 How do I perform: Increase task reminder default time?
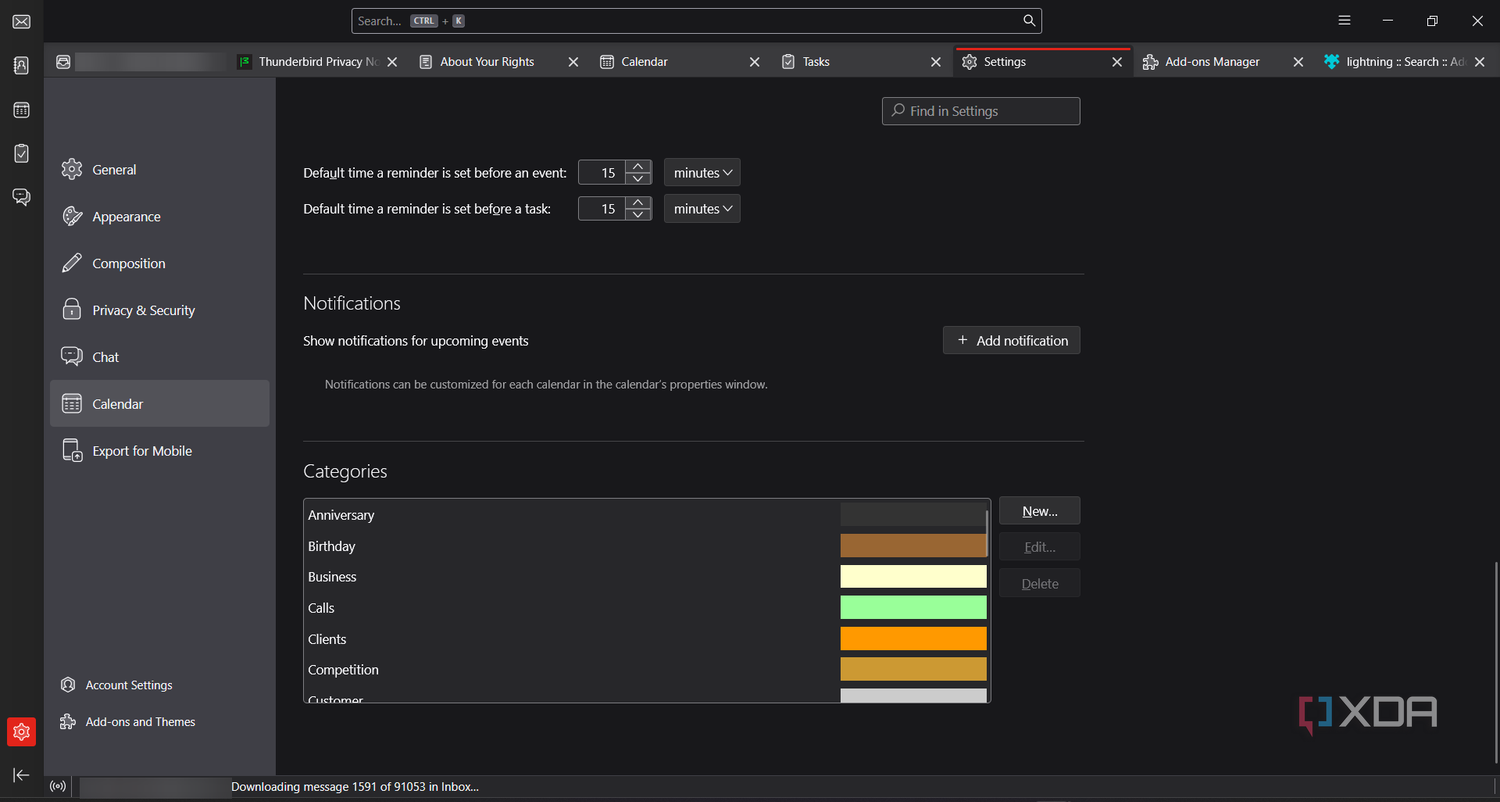(x=638, y=202)
